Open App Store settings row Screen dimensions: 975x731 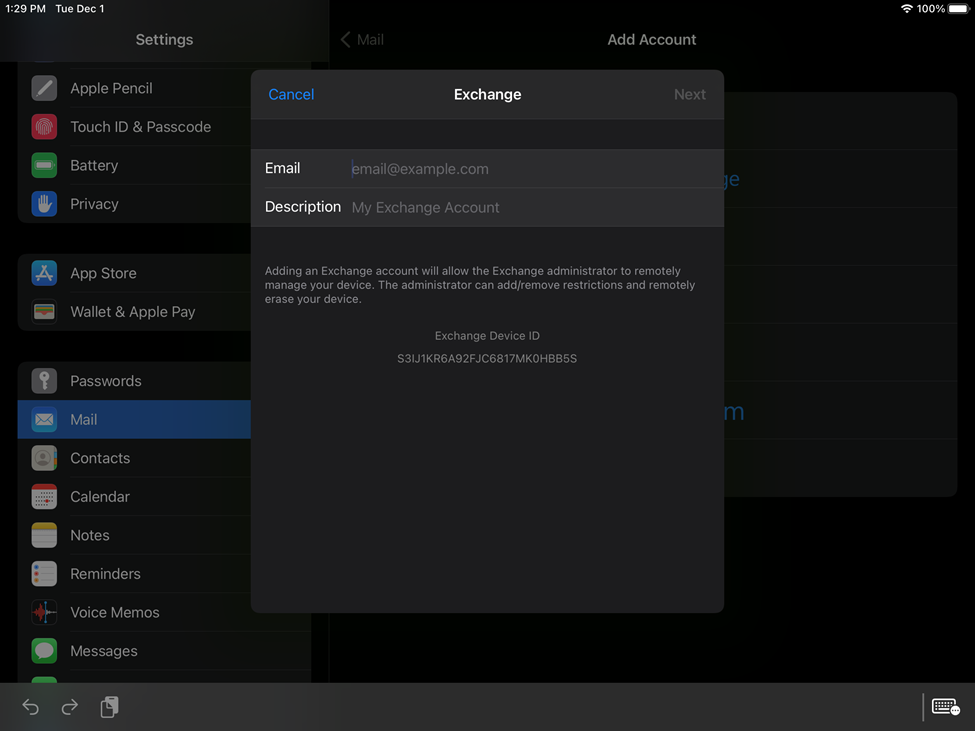(134, 273)
